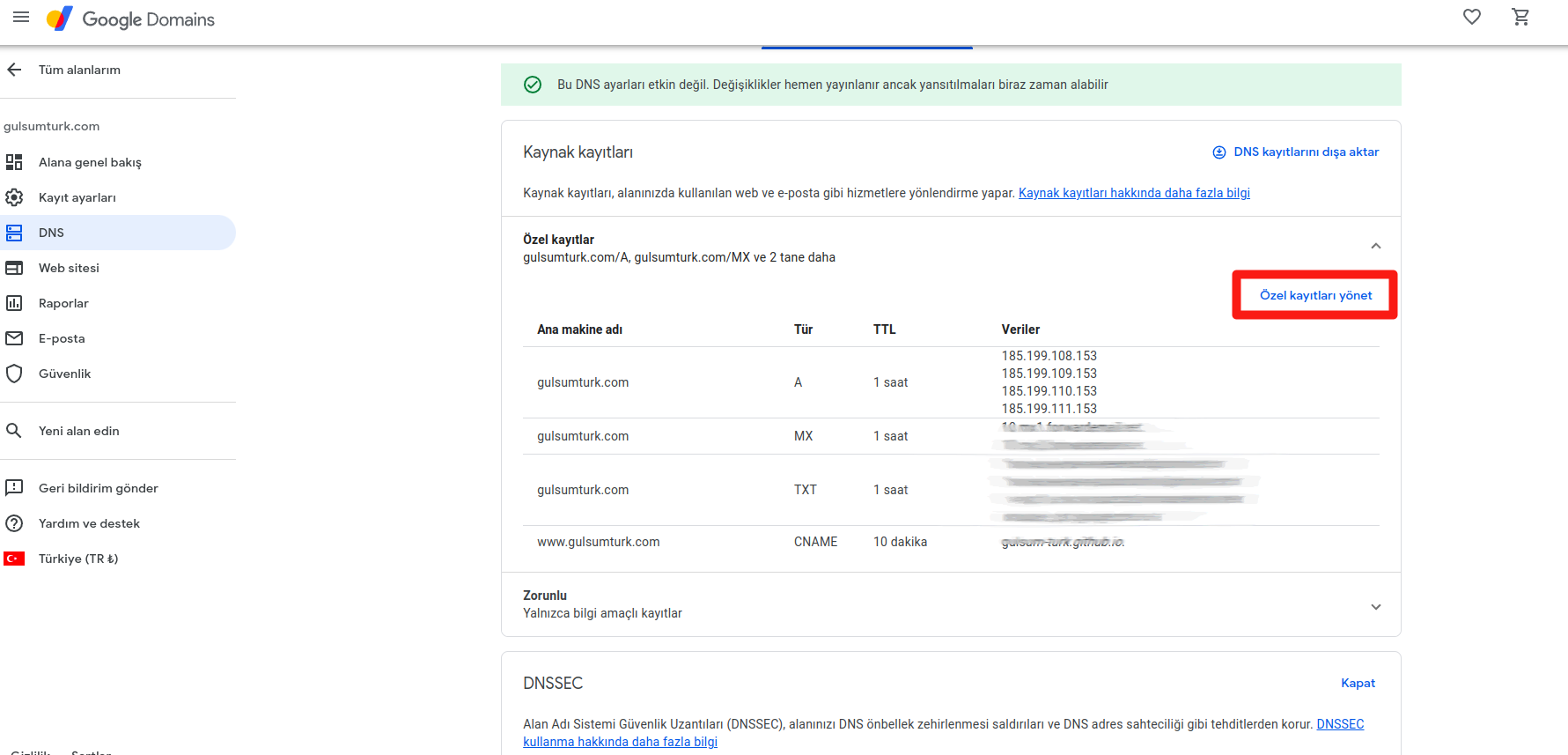Click the DNSSEC section heading
The width and height of the screenshot is (1568, 755).
(x=553, y=684)
